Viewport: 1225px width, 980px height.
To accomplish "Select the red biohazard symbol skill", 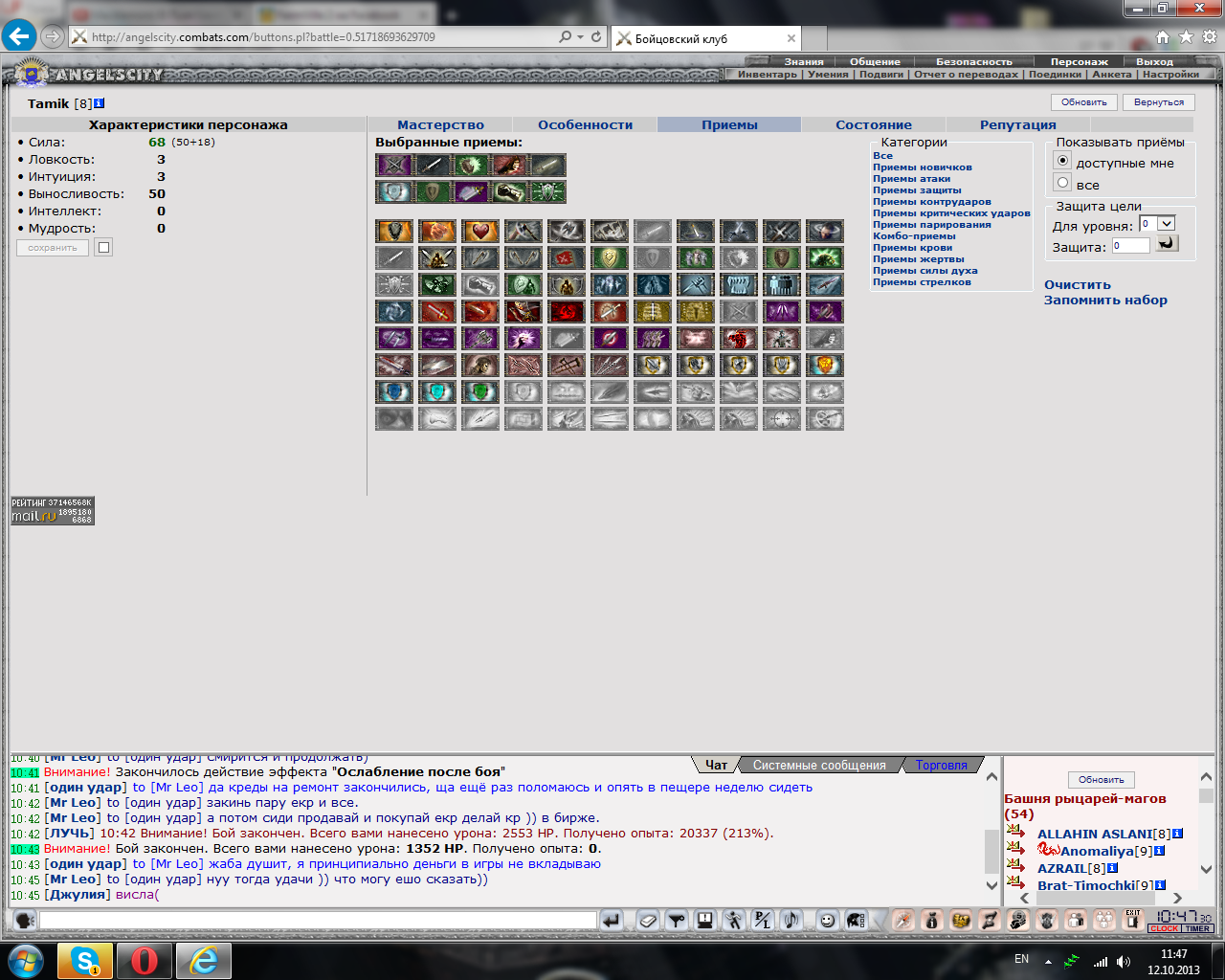I will tap(567, 311).
